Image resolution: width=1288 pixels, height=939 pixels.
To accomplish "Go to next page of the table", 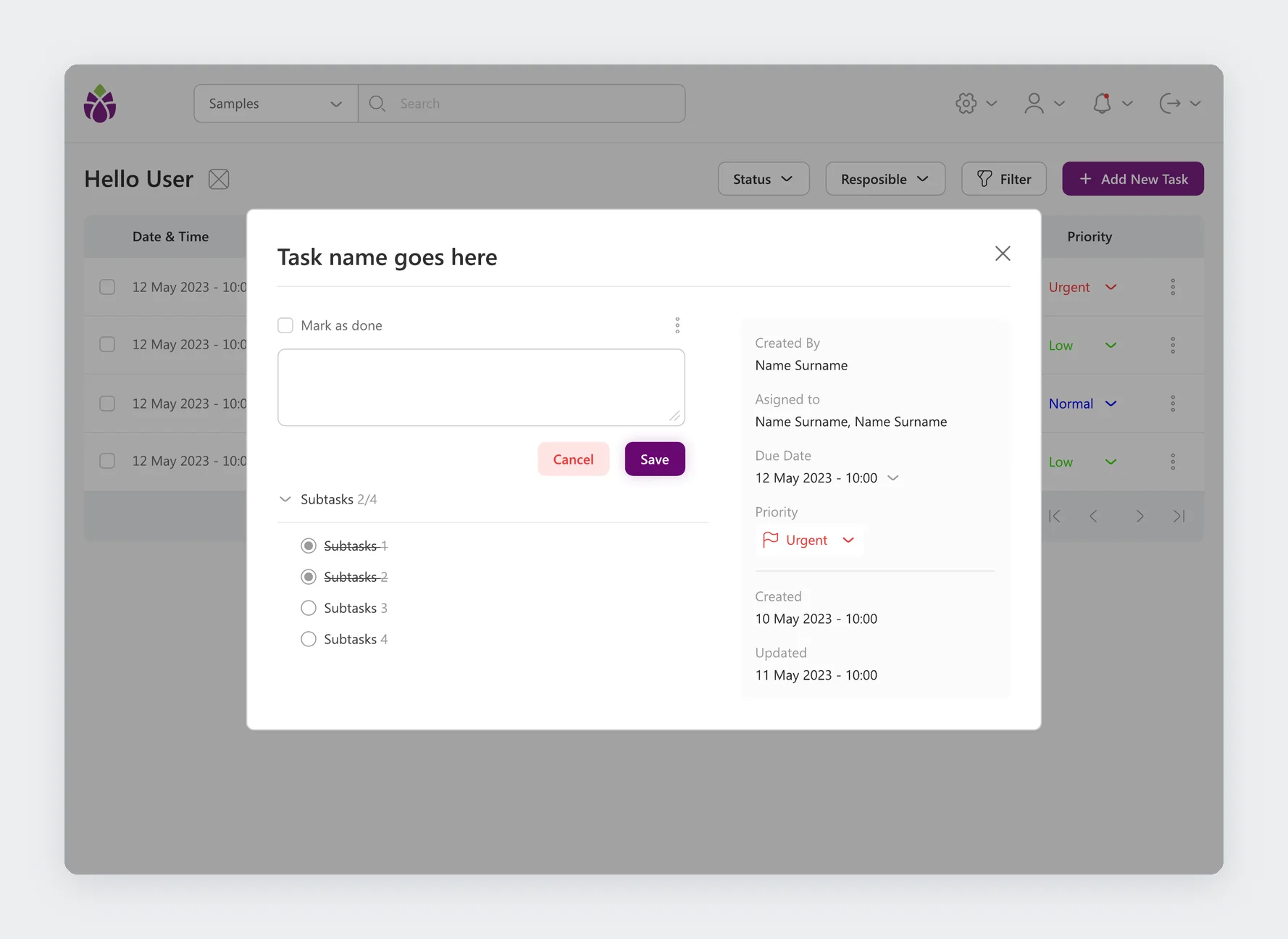I will click(x=1140, y=516).
